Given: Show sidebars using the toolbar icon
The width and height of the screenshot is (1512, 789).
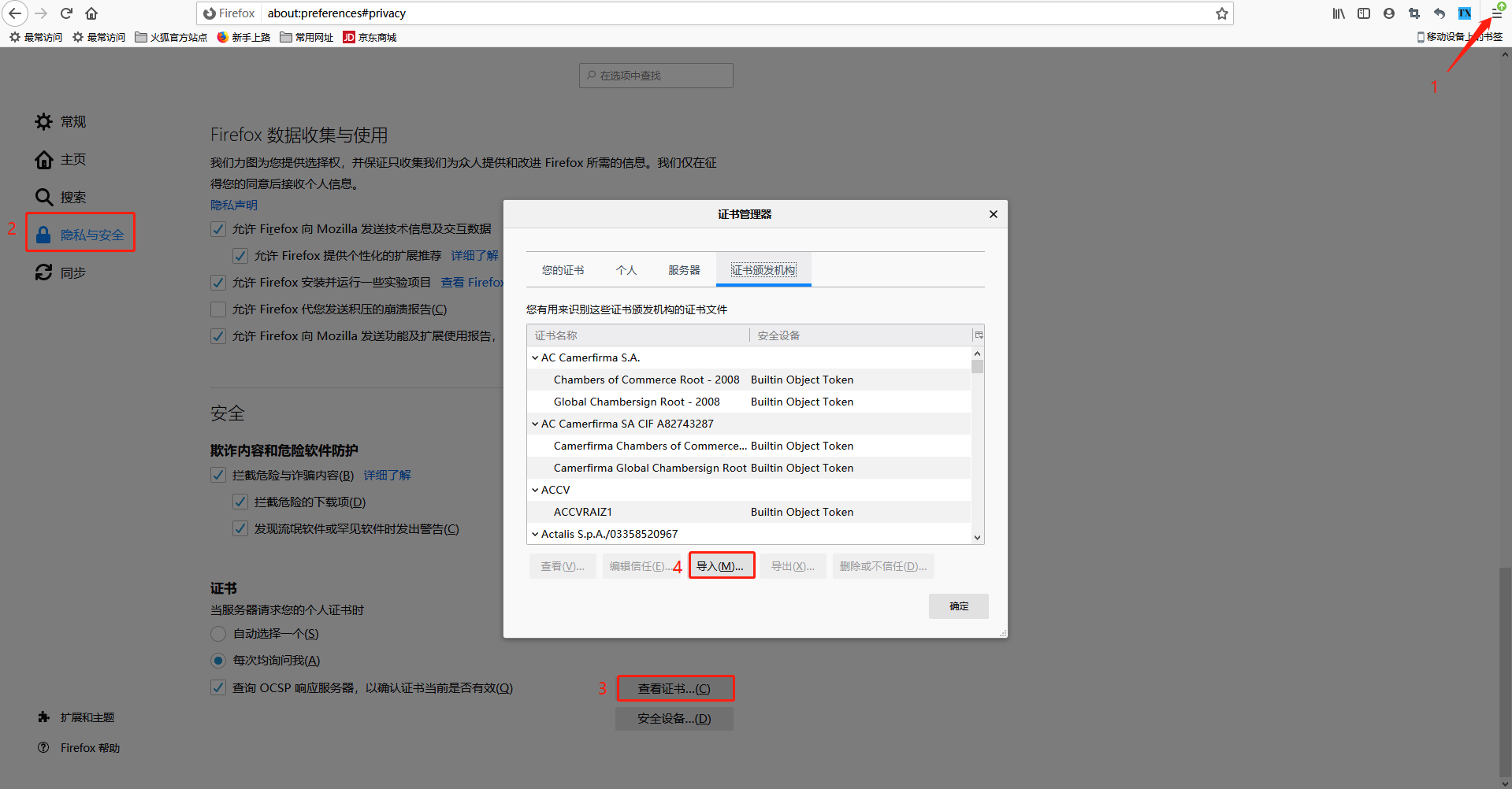Looking at the screenshot, I should tap(1364, 13).
